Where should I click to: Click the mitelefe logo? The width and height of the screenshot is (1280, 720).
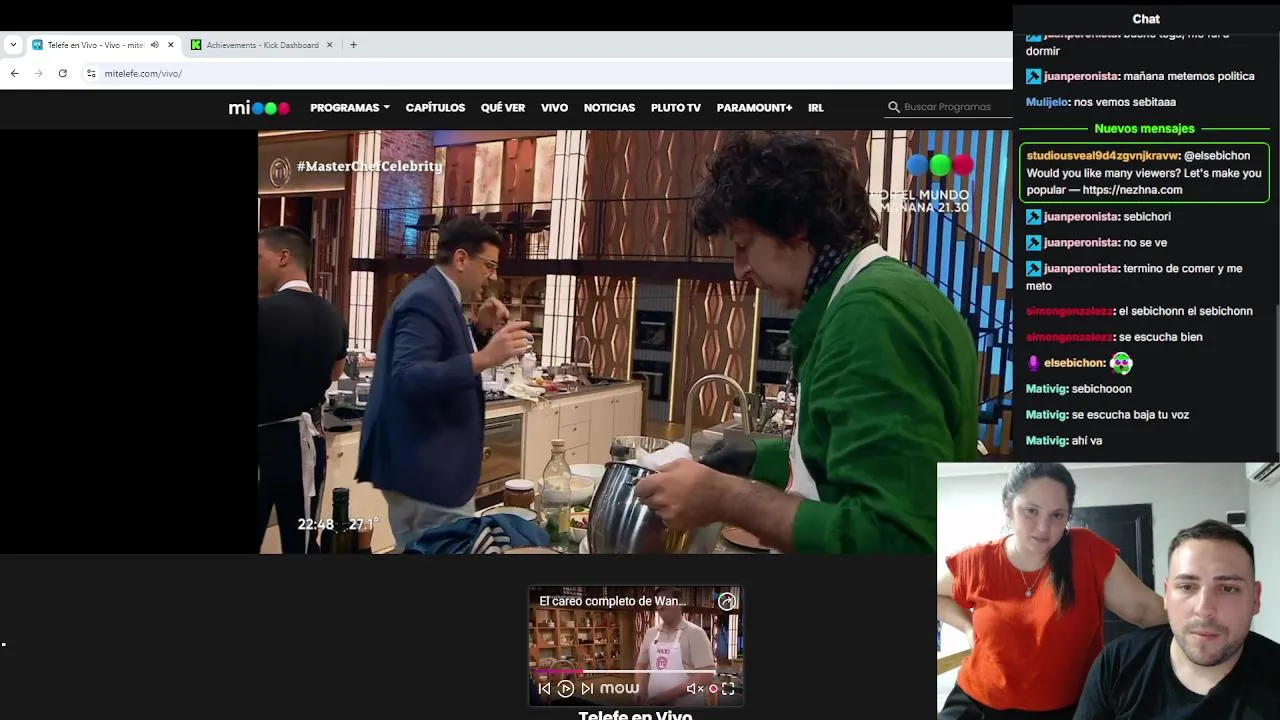click(259, 108)
